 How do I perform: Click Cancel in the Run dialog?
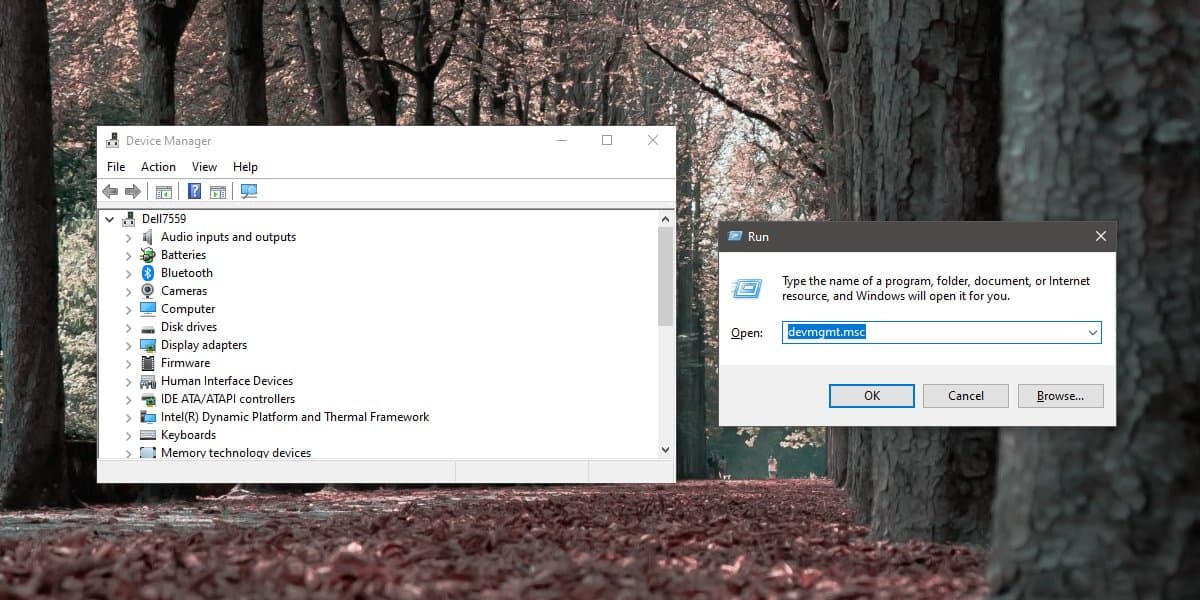[x=966, y=396]
